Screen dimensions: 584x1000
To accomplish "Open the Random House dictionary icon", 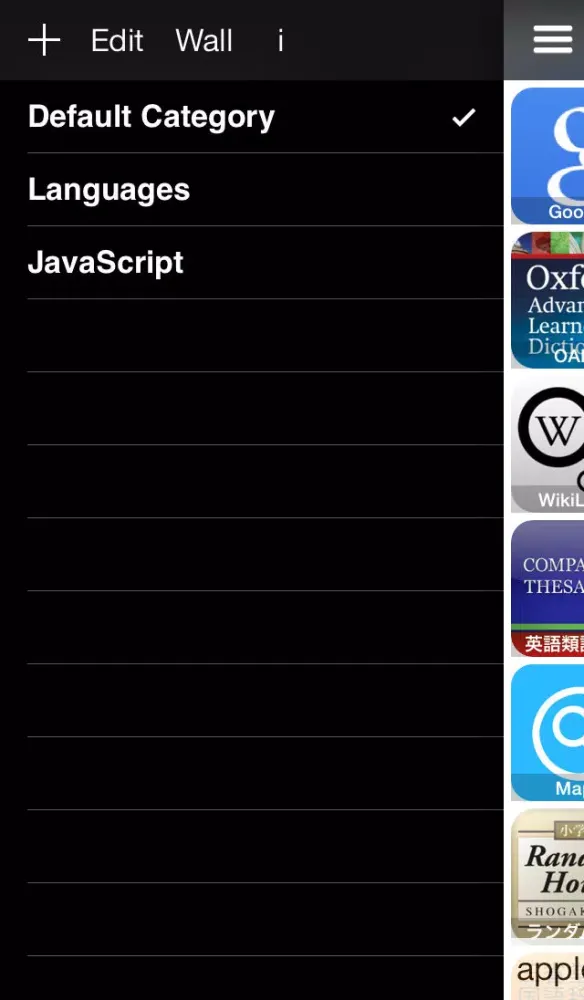I will pyautogui.click(x=548, y=877).
